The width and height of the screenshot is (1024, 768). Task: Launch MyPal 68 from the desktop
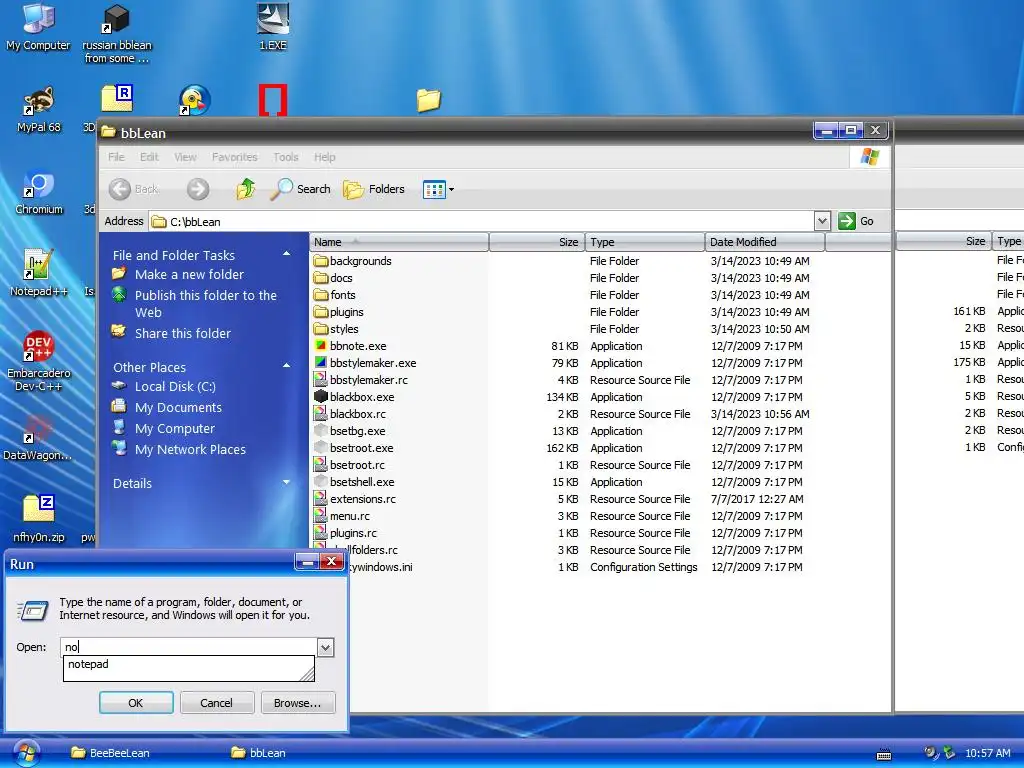point(39,109)
